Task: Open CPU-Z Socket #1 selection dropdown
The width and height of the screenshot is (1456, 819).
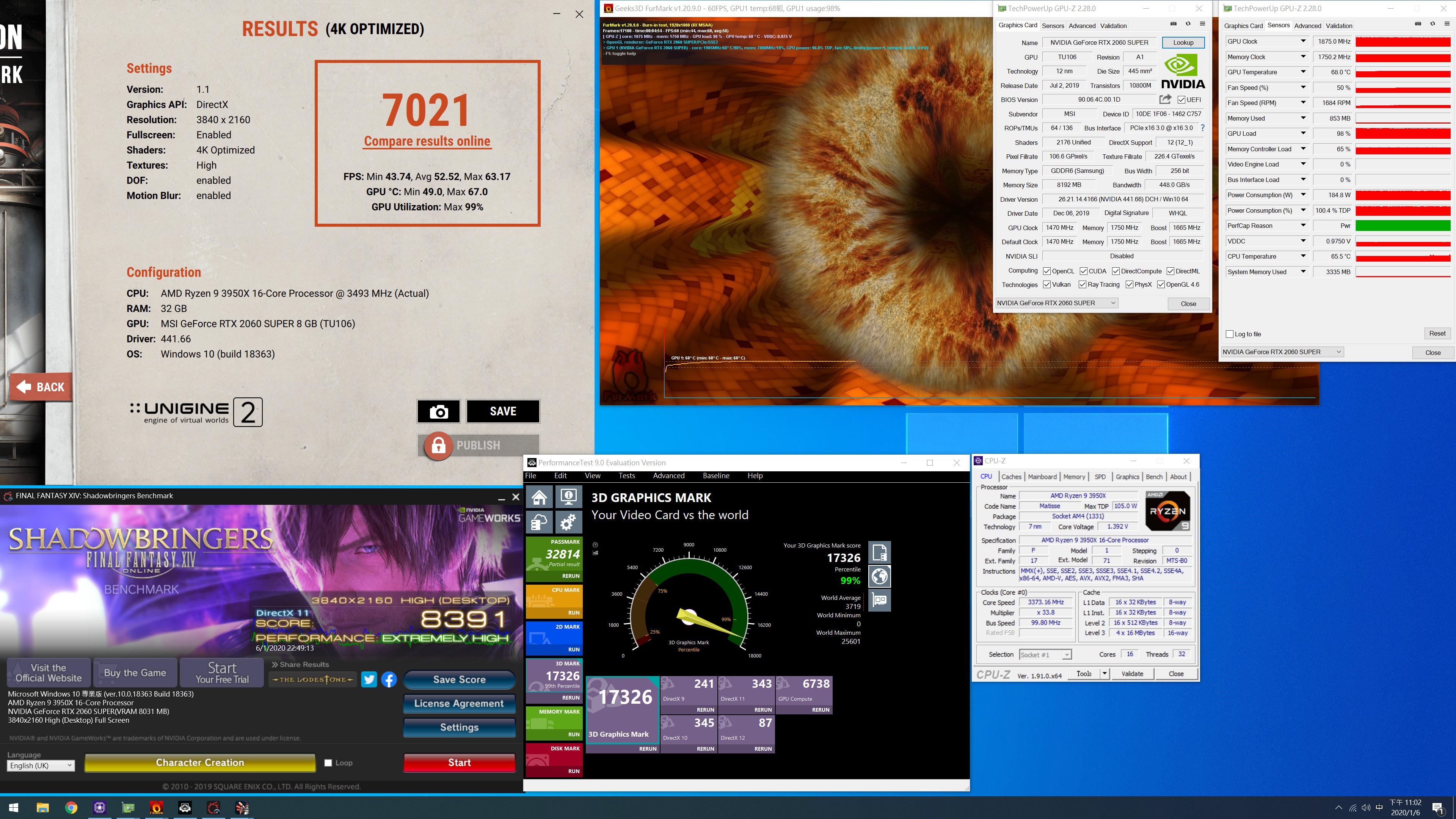Action: click(1045, 654)
